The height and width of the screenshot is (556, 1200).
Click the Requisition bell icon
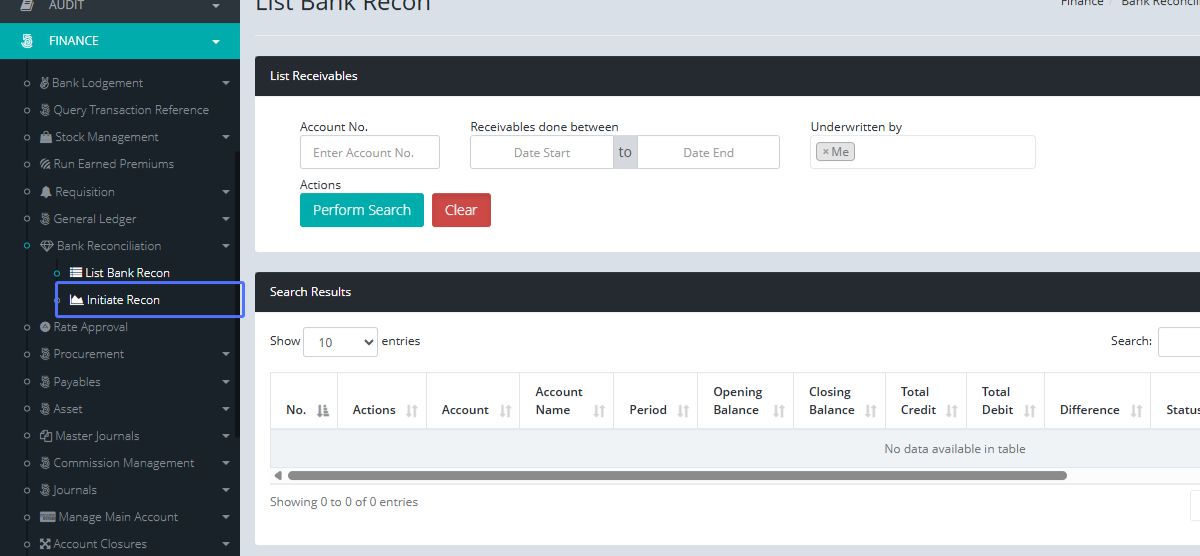[x=46, y=192]
